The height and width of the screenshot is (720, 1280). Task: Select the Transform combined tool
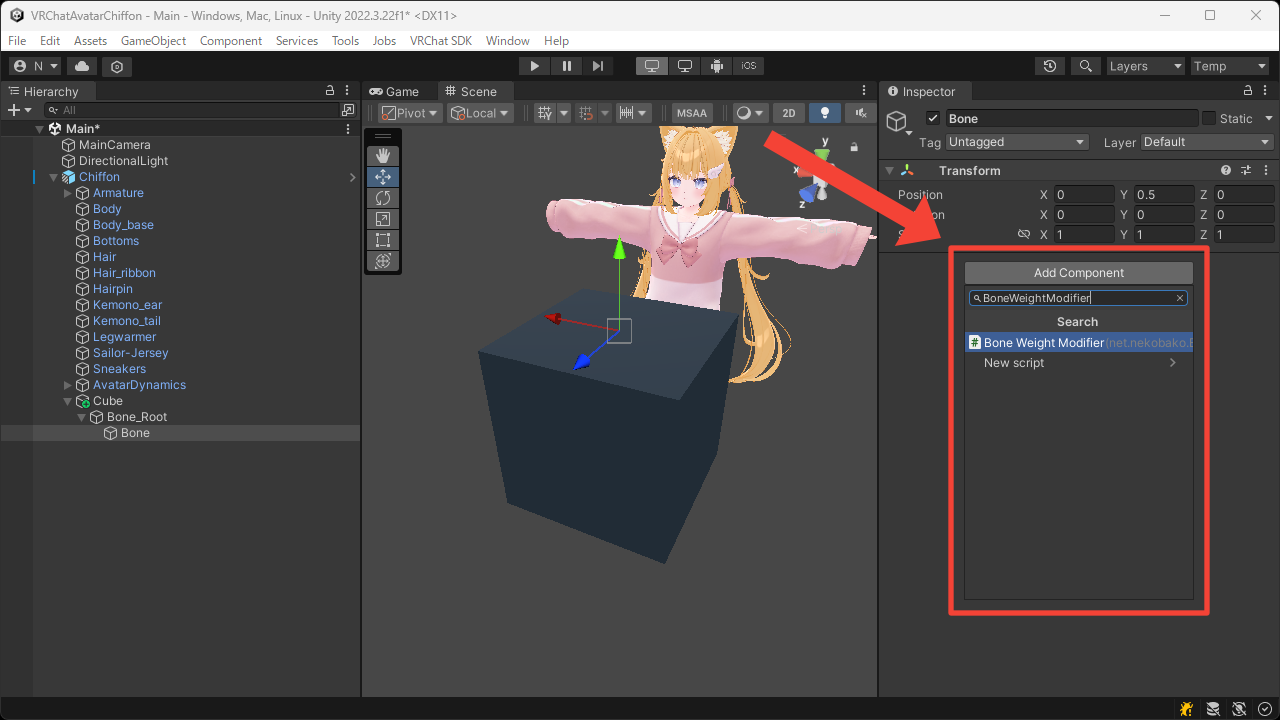(382, 261)
